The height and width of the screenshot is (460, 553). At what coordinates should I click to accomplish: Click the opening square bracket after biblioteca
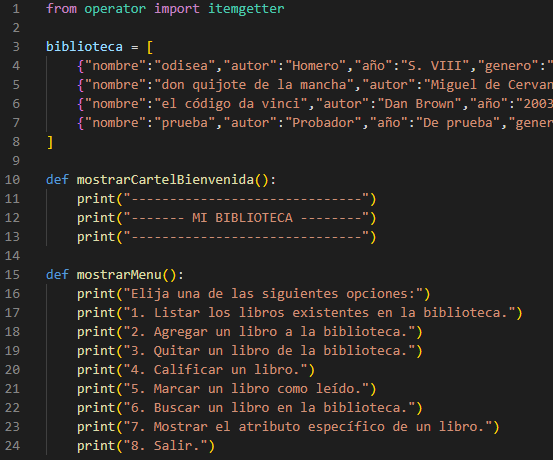[x=150, y=47]
